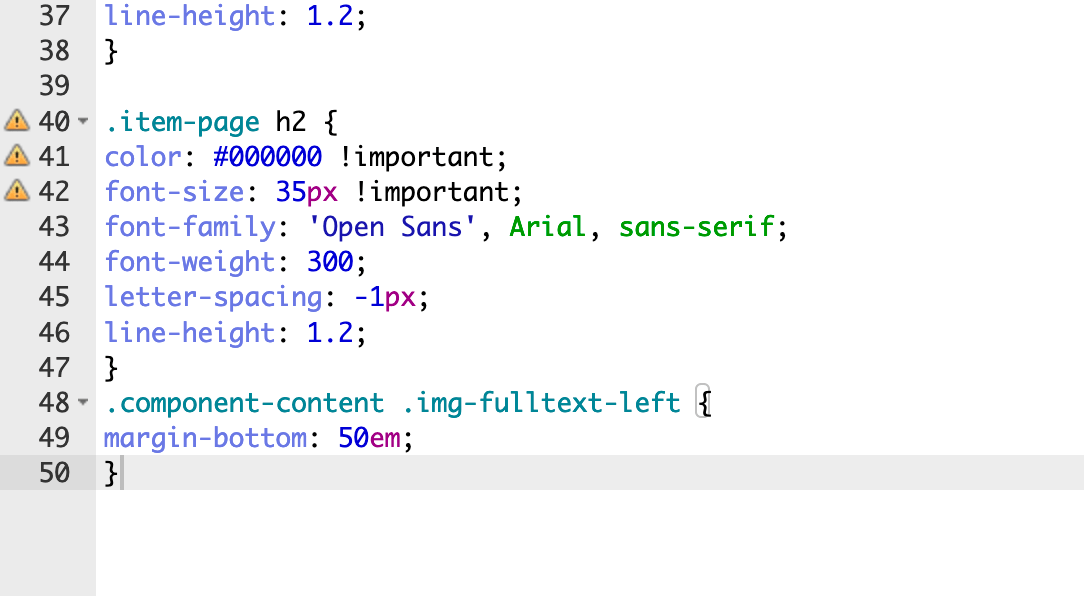The width and height of the screenshot is (1084, 596).
Task: Click the !important keyword on line 41
Action: pos(423,157)
